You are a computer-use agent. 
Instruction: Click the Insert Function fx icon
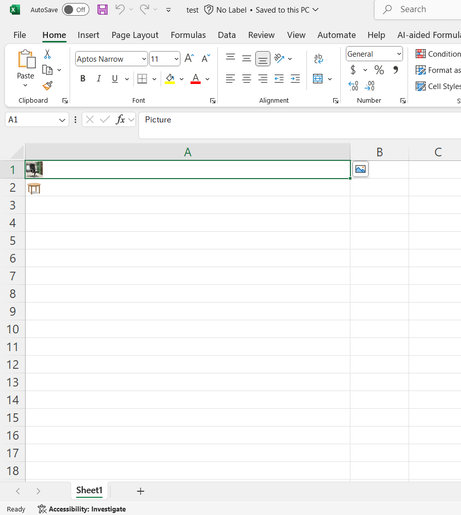coord(120,119)
